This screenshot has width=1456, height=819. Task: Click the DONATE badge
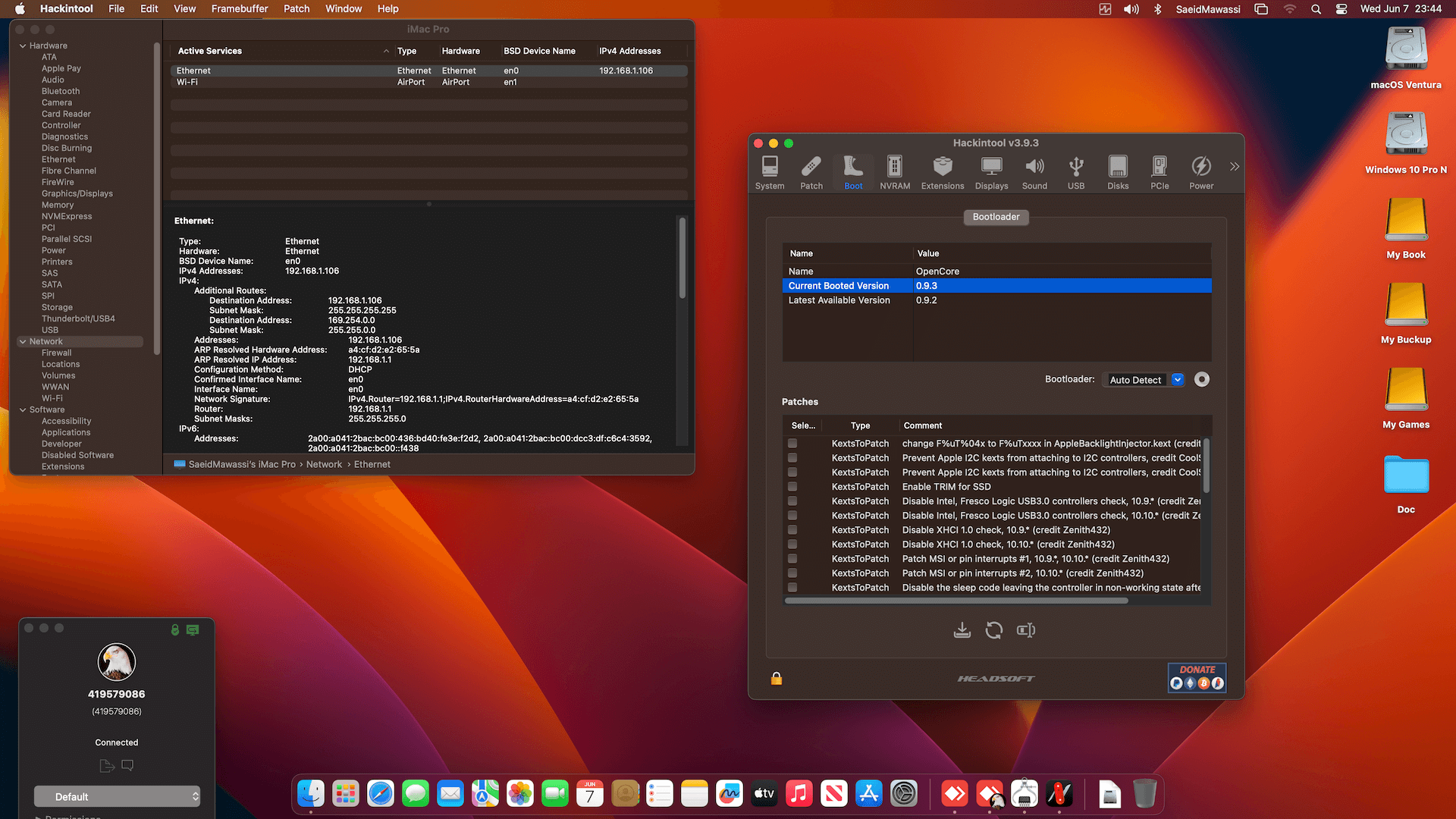coord(1197,677)
